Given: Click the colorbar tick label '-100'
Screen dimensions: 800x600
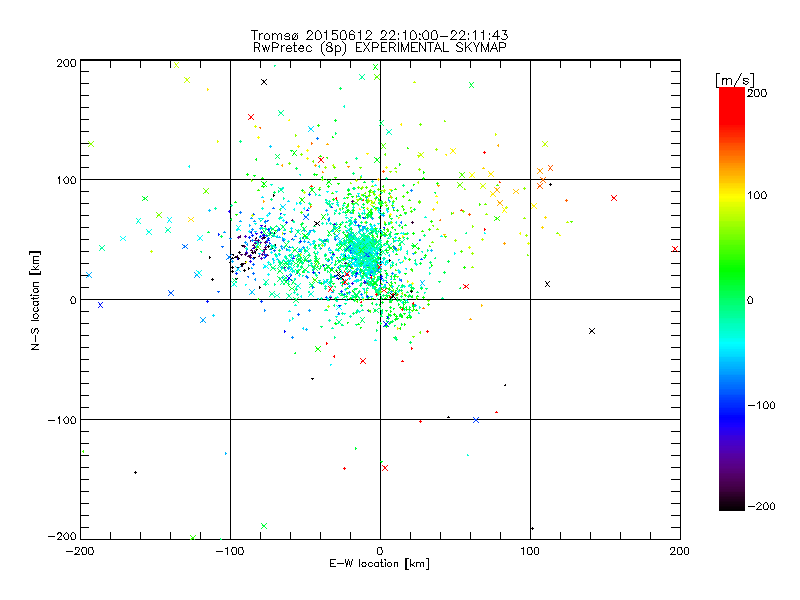Looking at the screenshot, I should pyautogui.click(x=761, y=405).
